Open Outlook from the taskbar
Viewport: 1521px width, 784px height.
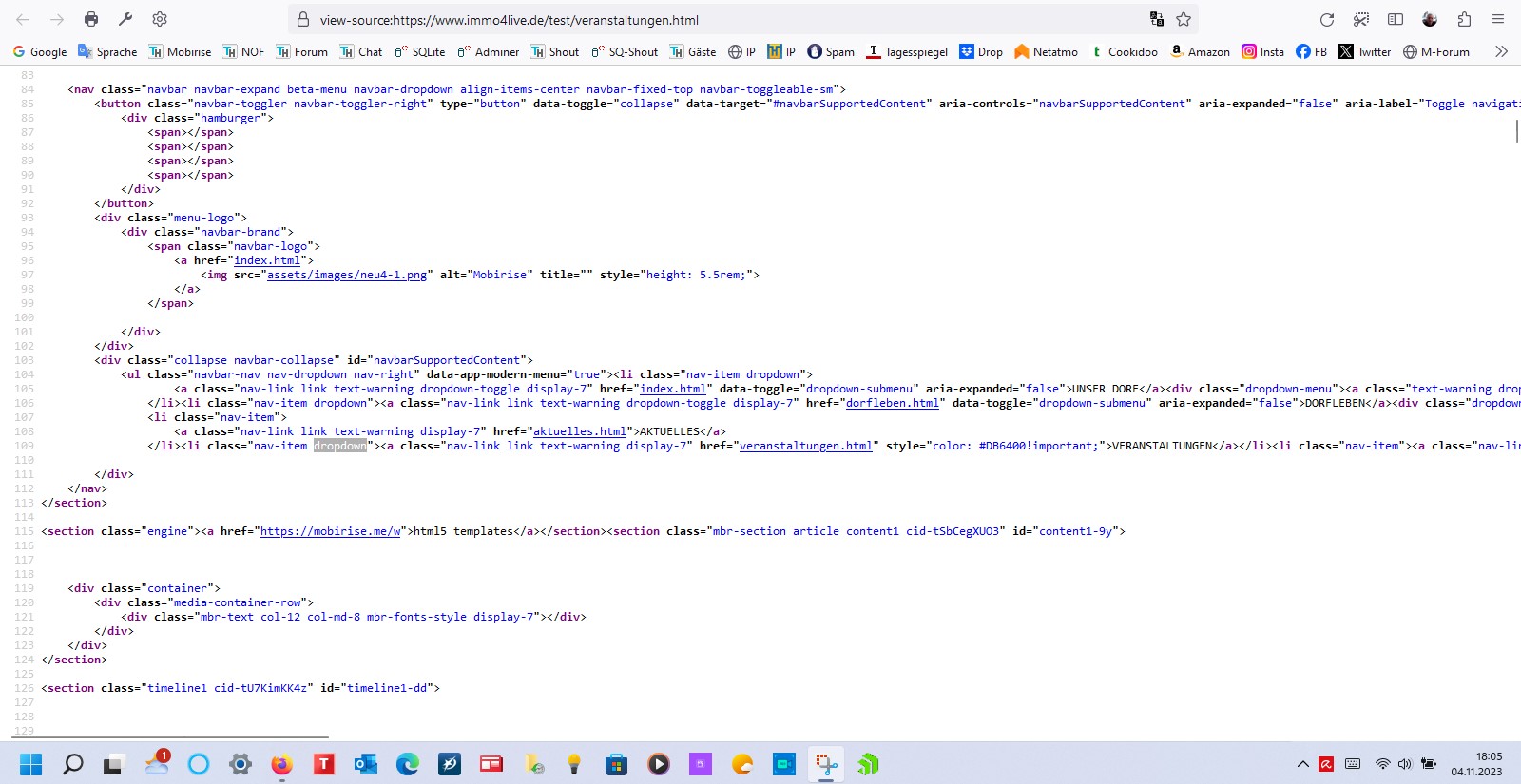[366, 764]
